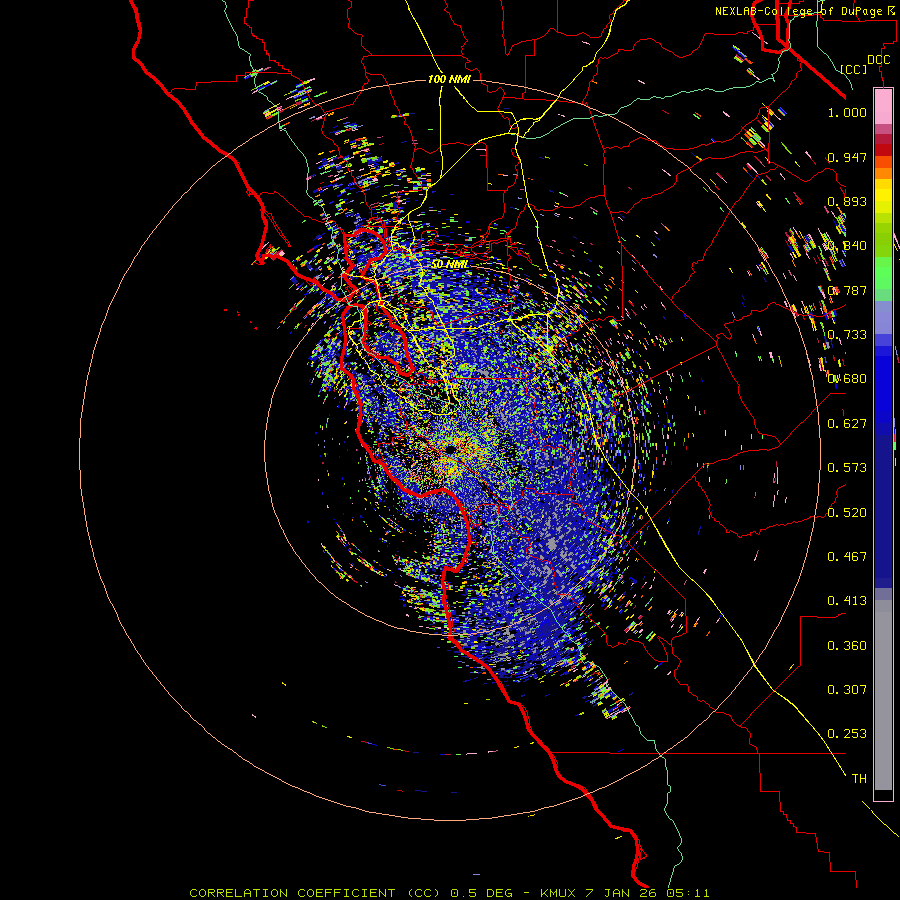Pick the pink segment of the color bar

(883, 107)
